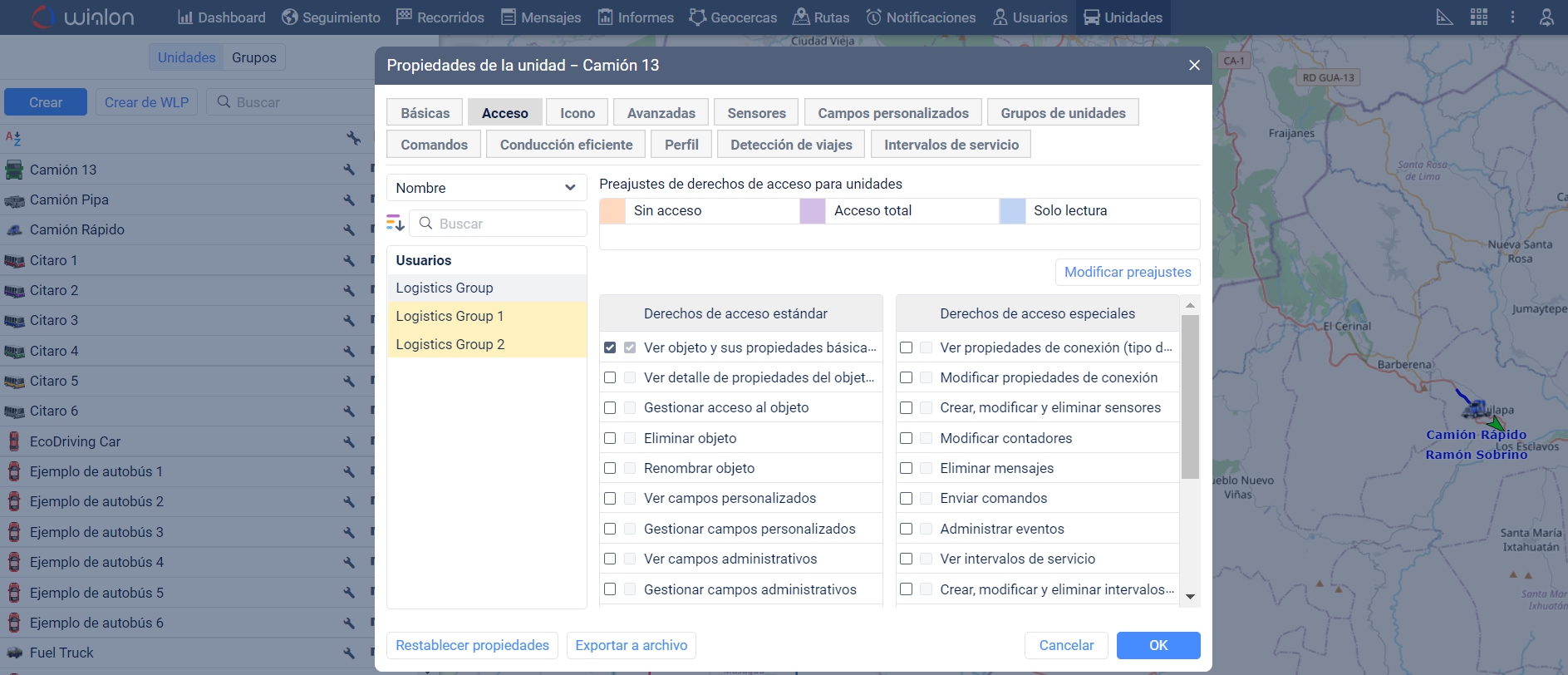Open the user account icon

(x=1546, y=17)
